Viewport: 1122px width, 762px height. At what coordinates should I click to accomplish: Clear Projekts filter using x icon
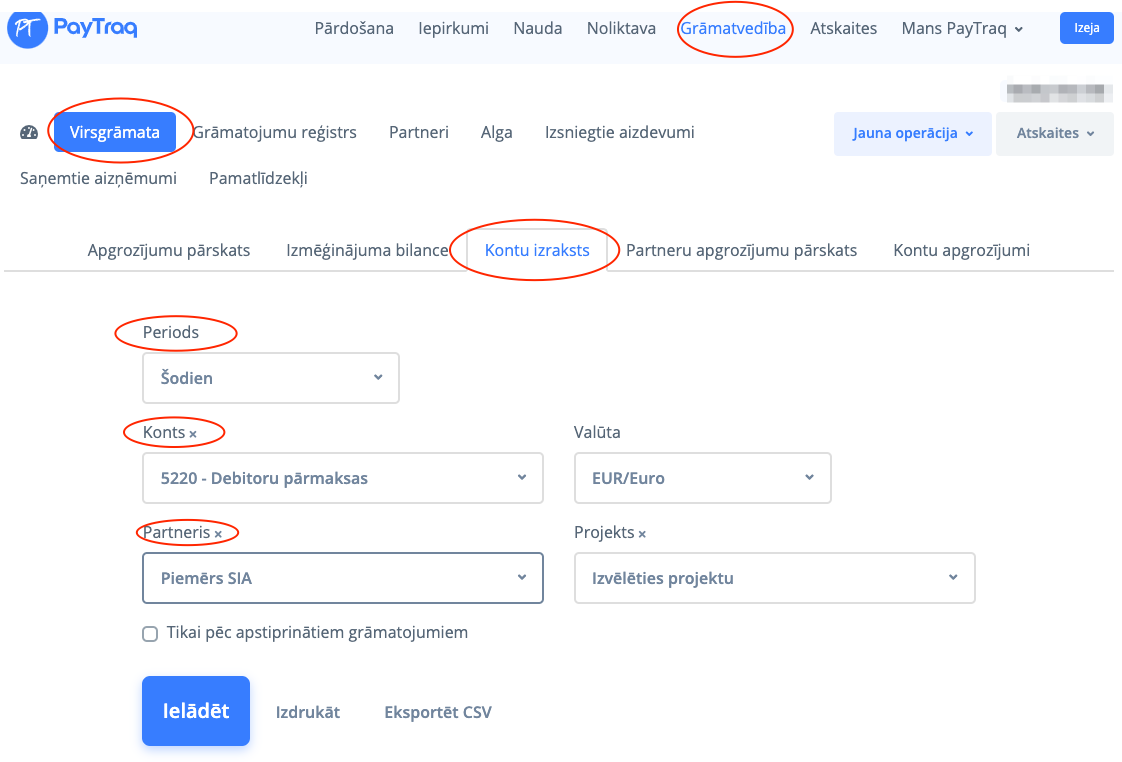[x=642, y=534]
